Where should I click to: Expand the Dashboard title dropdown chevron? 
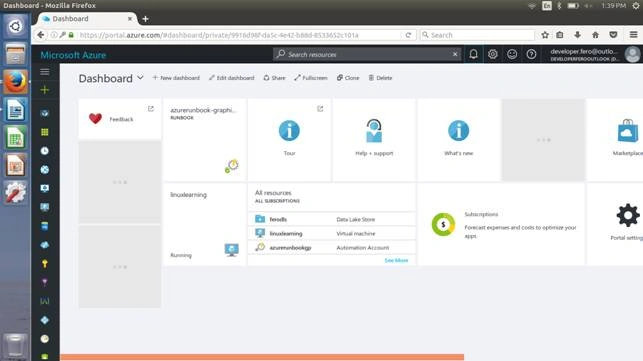click(x=140, y=78)
